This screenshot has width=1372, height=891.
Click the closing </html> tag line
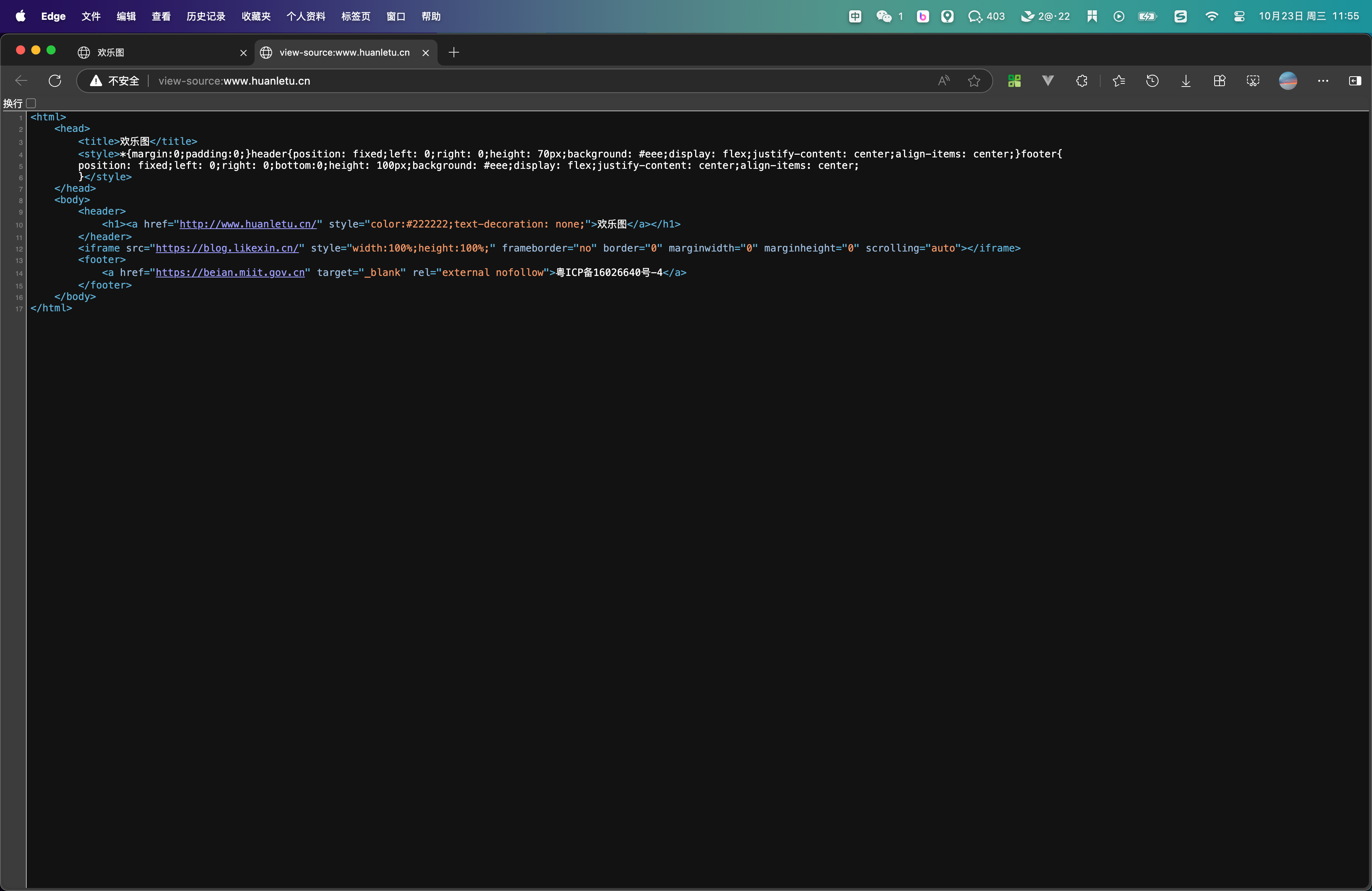(x=51, y=308)
